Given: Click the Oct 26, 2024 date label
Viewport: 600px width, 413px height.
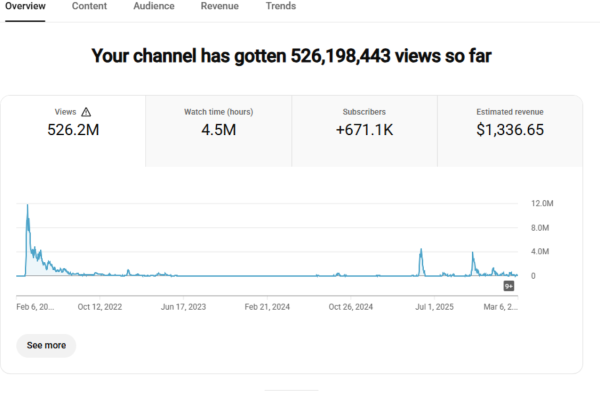Looking at the screenshot, I should 351,308.
